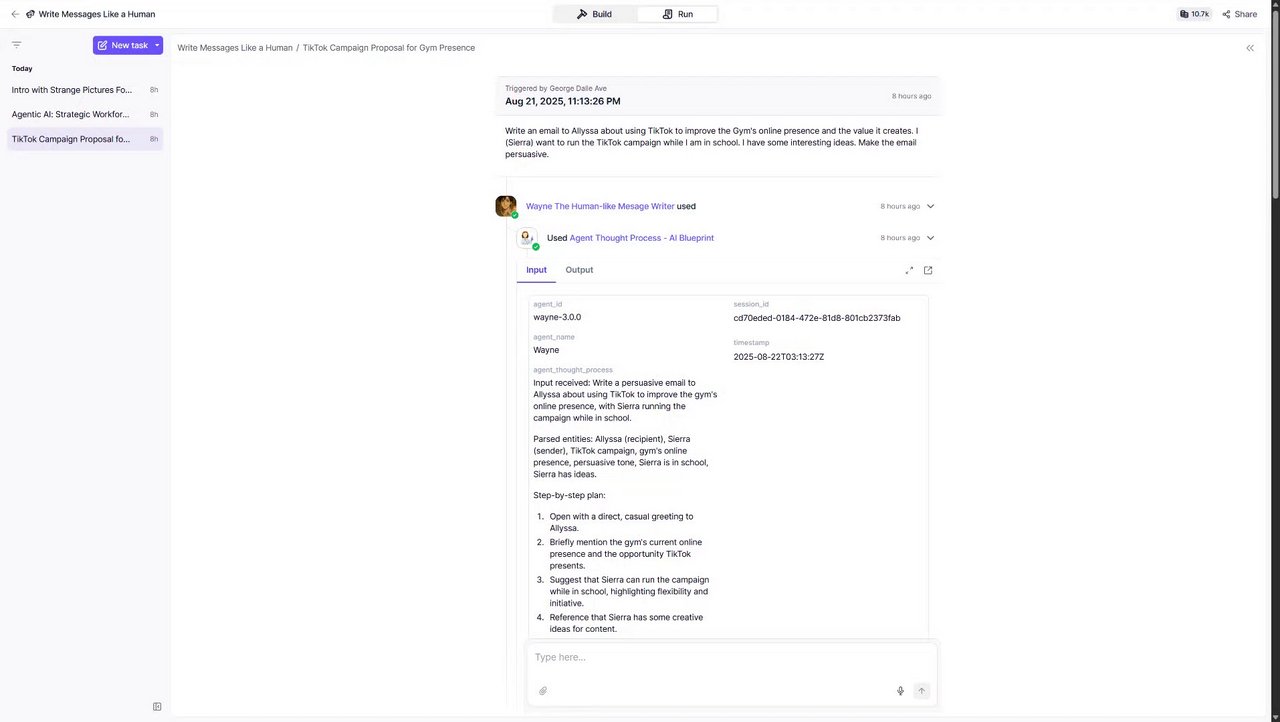Collapse the Wayne agent step chevron

(930, 206)
